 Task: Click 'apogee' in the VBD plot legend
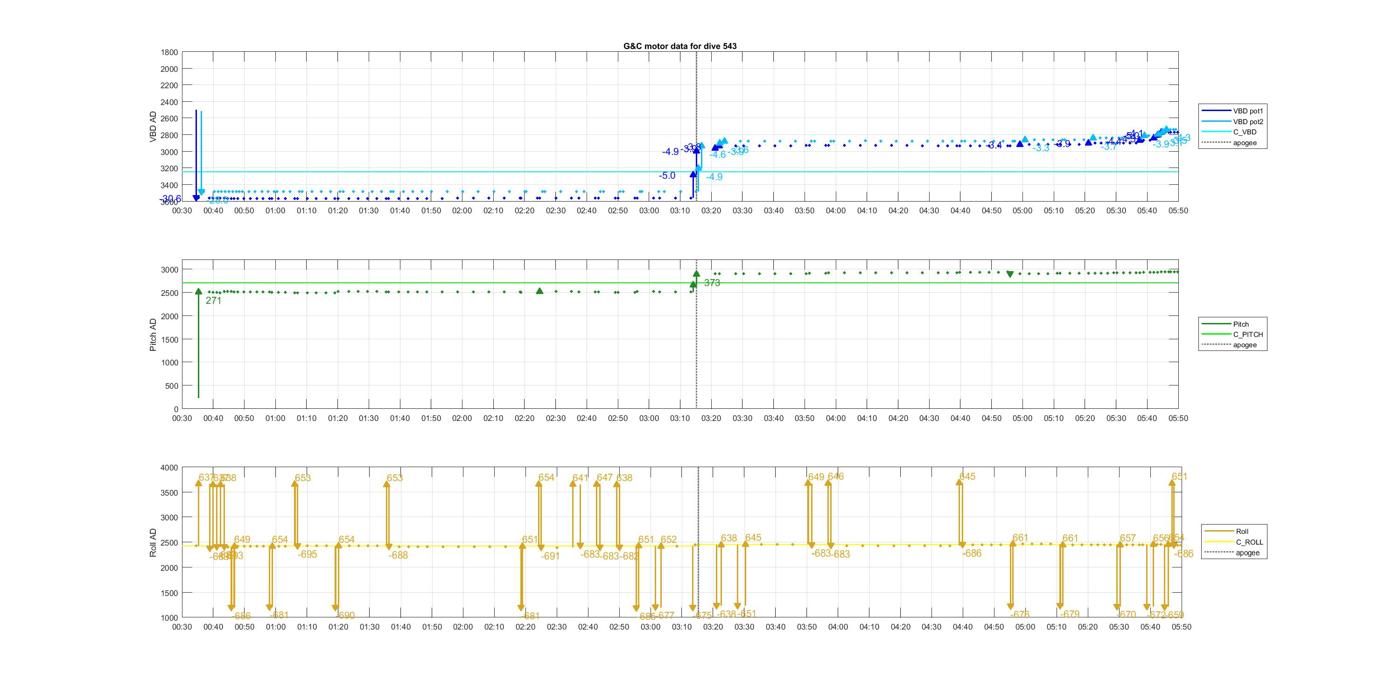coord(1246,143)
